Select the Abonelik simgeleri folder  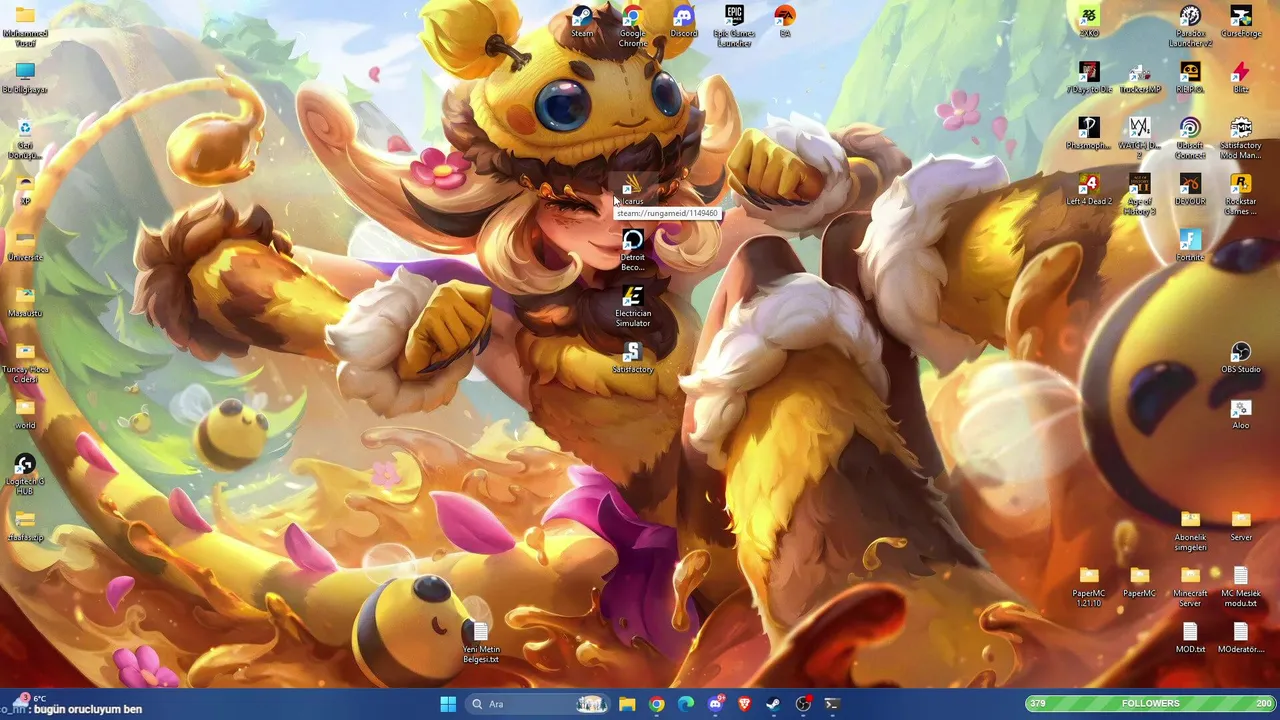tap(1190, 530)
